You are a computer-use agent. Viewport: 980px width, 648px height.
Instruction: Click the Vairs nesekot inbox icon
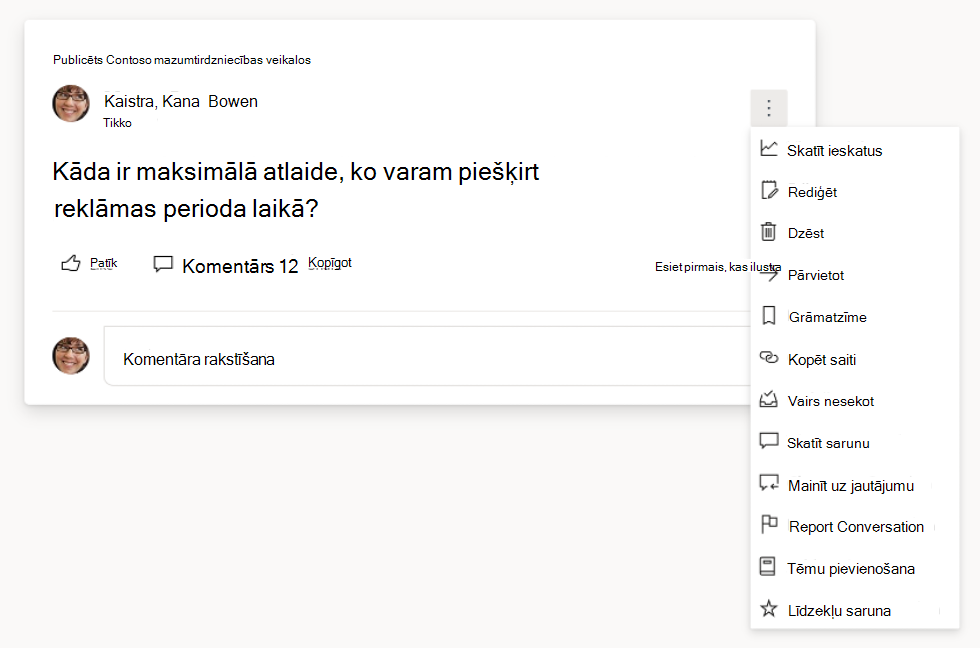pos(768,399)
